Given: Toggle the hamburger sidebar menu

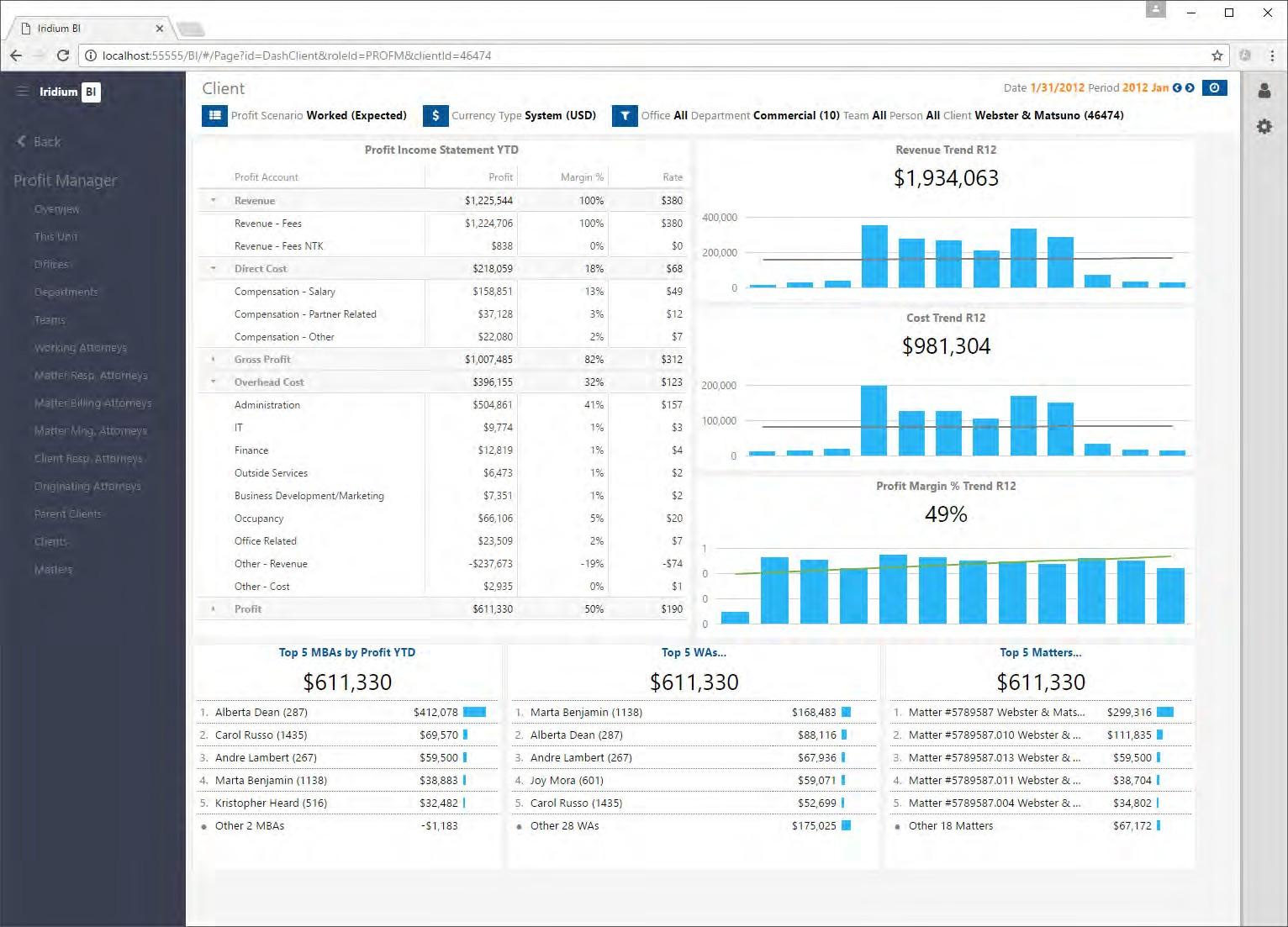Looking at the screenshot, I should point(23,92).
